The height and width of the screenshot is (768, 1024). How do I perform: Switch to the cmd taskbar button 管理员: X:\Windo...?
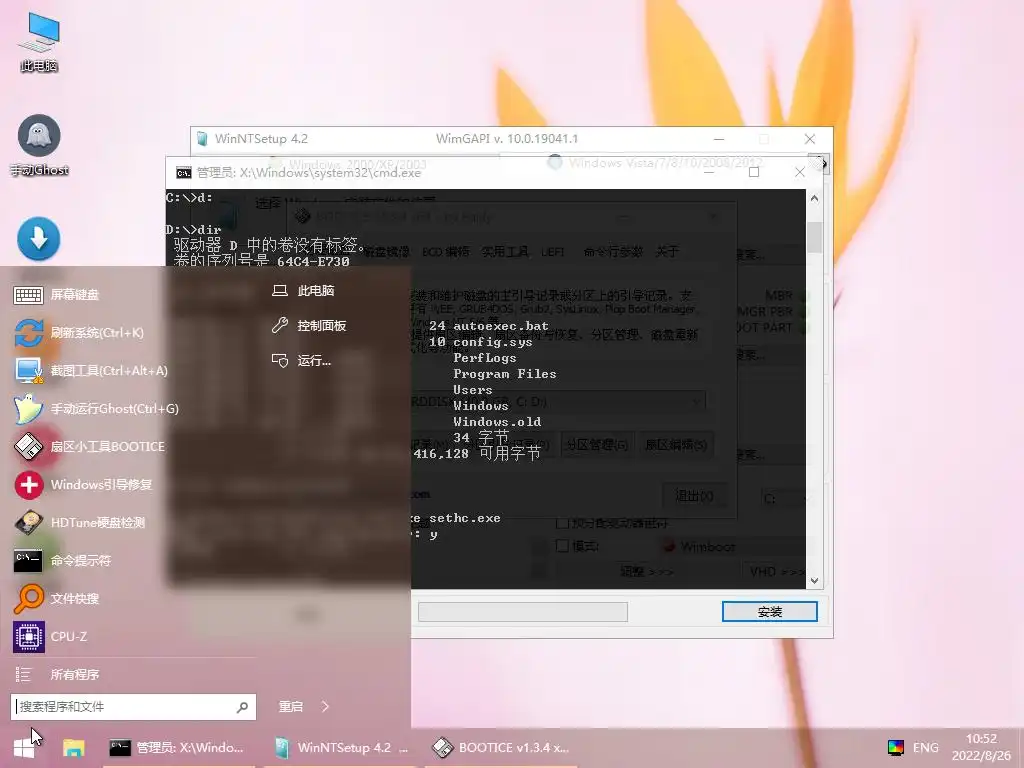(178, 748)
